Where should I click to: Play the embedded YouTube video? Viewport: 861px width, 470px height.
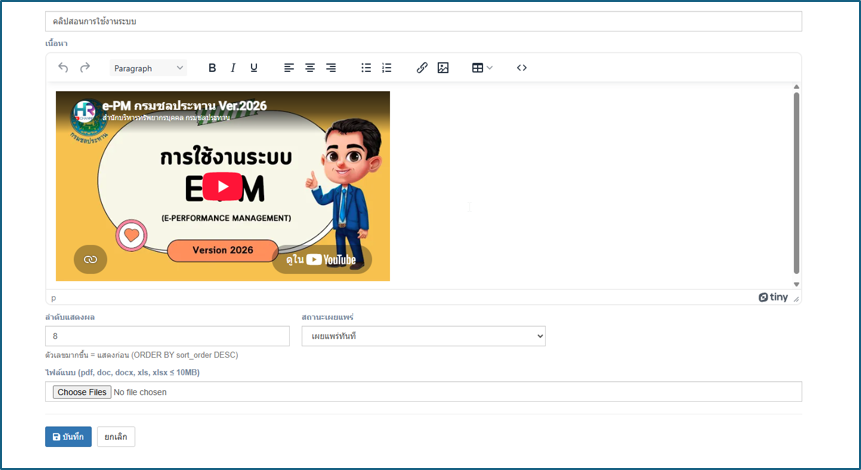point(222,187)
